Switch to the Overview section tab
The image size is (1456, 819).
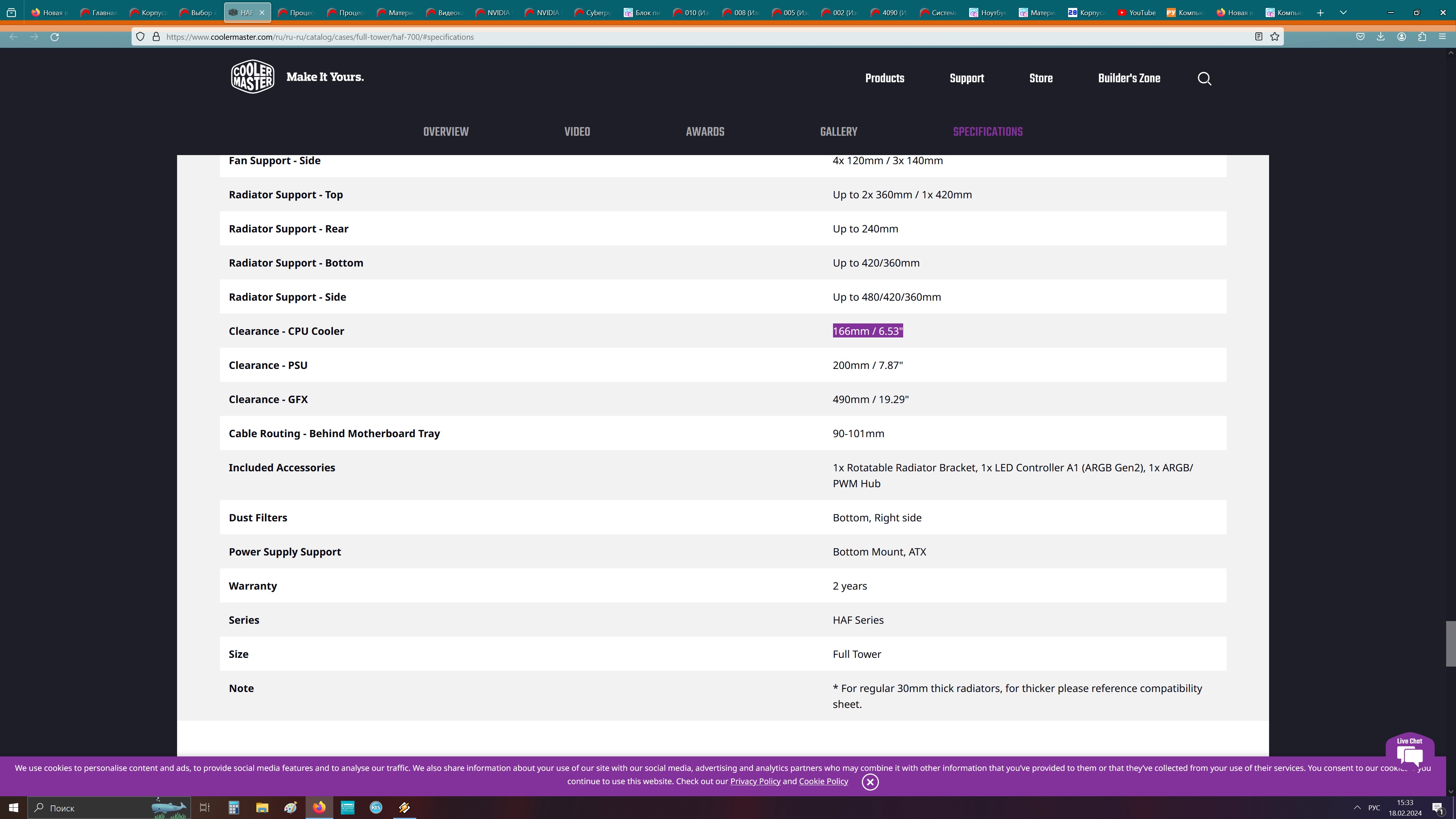click(446, 132)
